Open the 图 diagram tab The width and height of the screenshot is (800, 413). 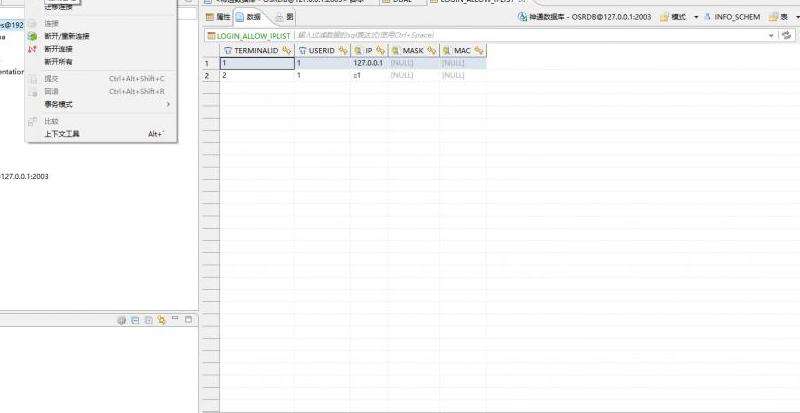(x=285, y=17)
